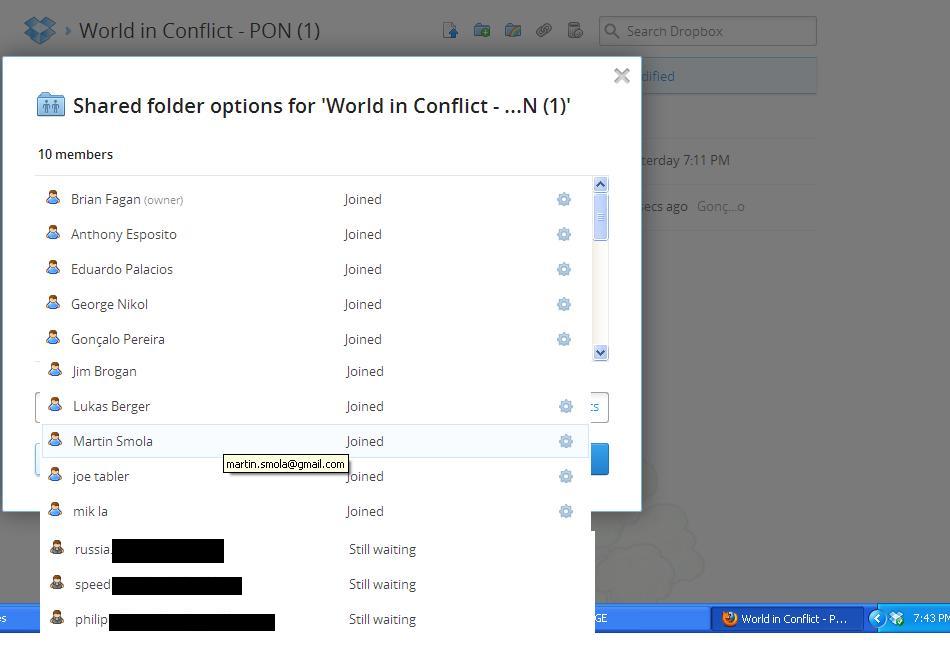Select joe tabler in the member list

[101, 476]
